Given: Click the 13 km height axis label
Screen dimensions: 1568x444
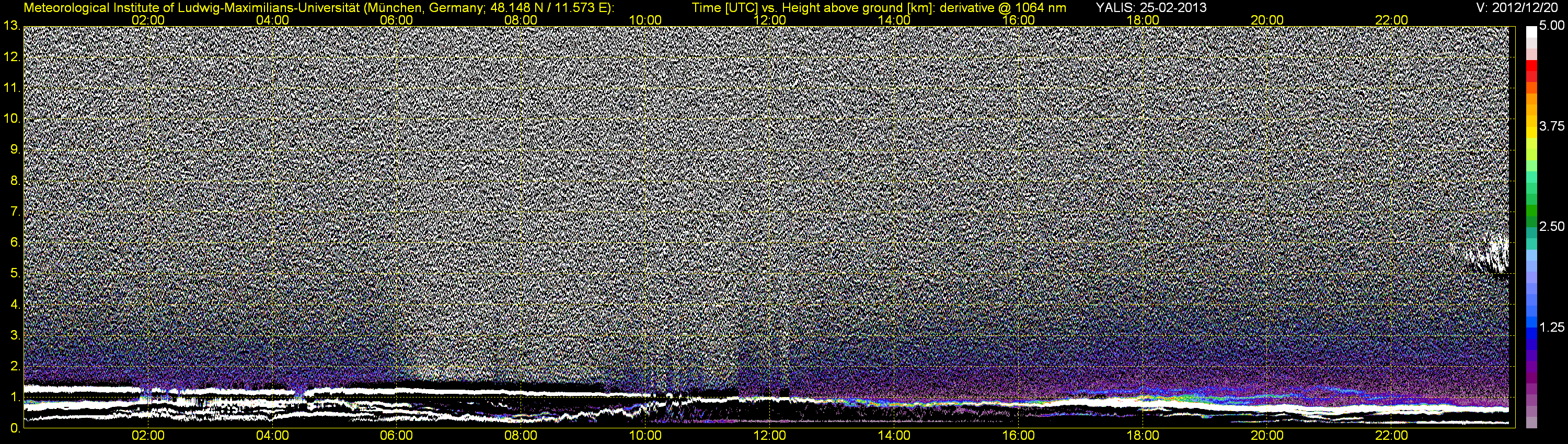Looking at the screenshot, I should (x=11, y=26).
